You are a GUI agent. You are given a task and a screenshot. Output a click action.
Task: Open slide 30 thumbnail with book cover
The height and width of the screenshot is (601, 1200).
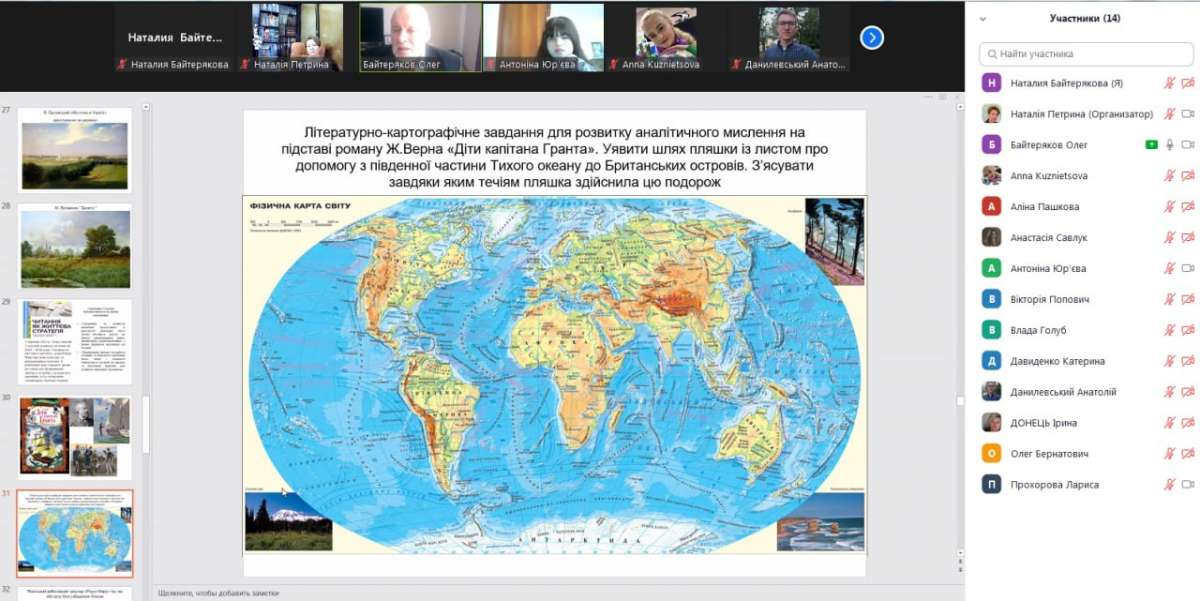point(75,436)
